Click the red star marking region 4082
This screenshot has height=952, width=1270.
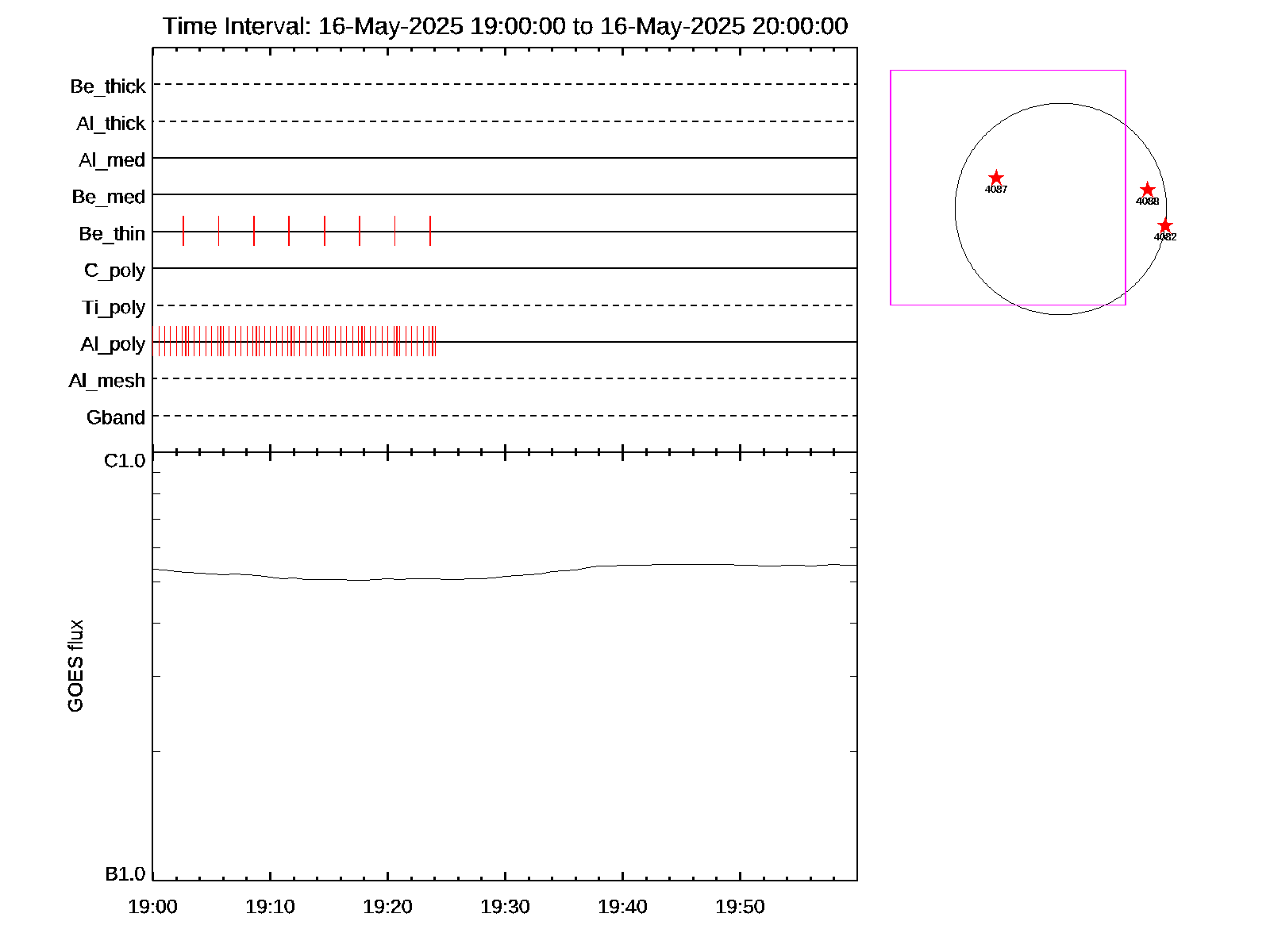click(x=1164, y=226)
